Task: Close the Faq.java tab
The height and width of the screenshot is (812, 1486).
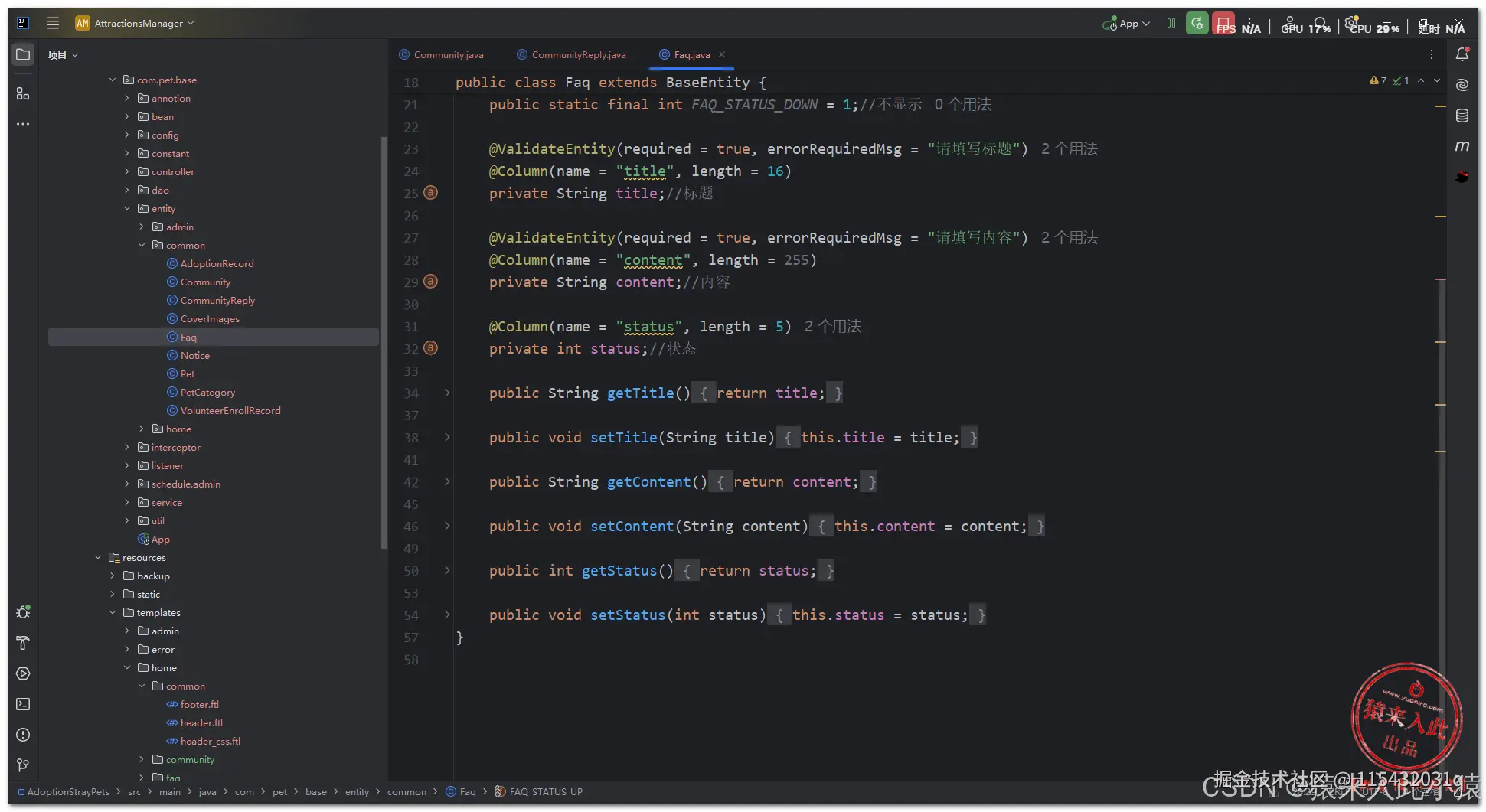Action: tap(722, 54)
